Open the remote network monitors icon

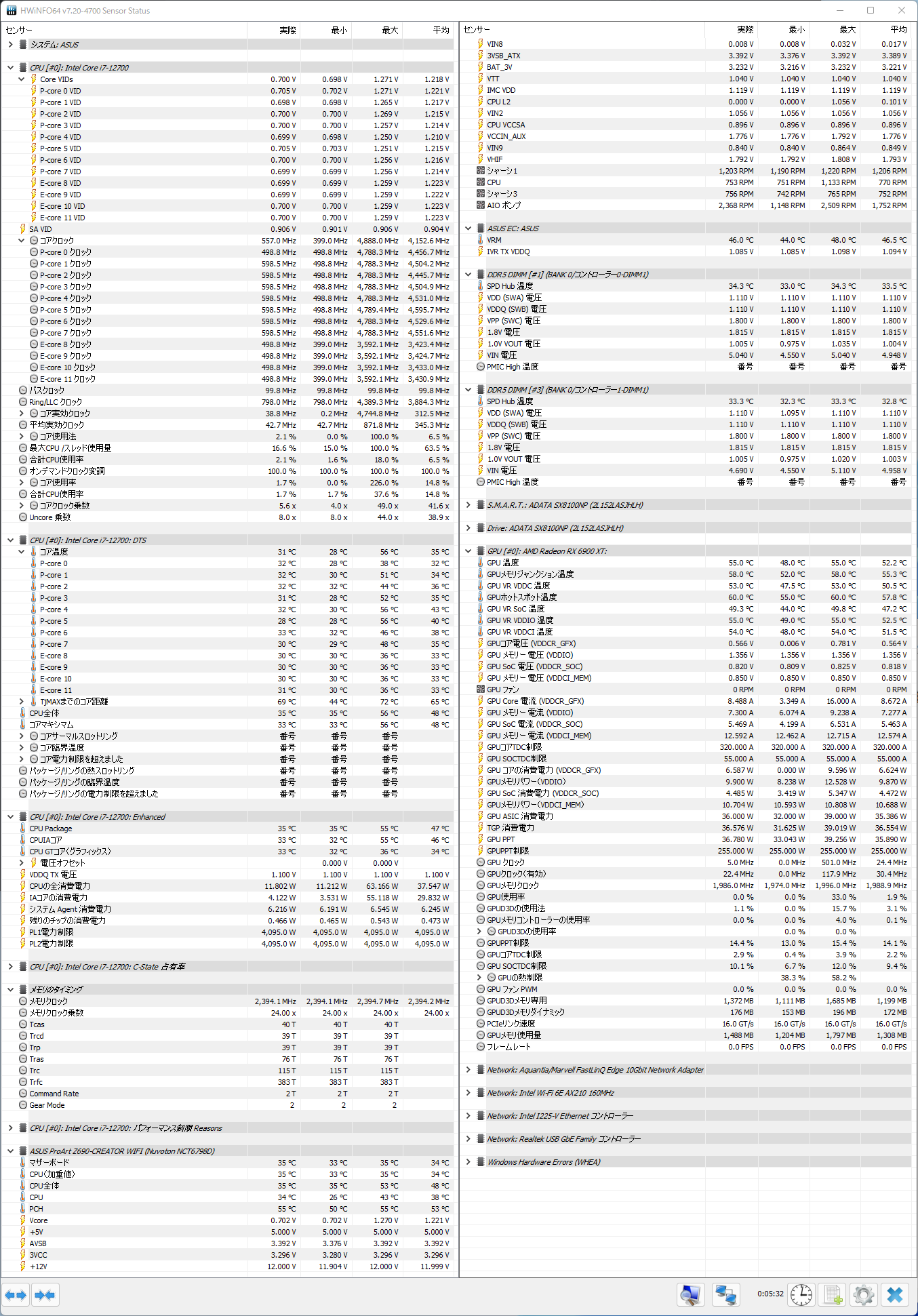tap(725, 1295)
